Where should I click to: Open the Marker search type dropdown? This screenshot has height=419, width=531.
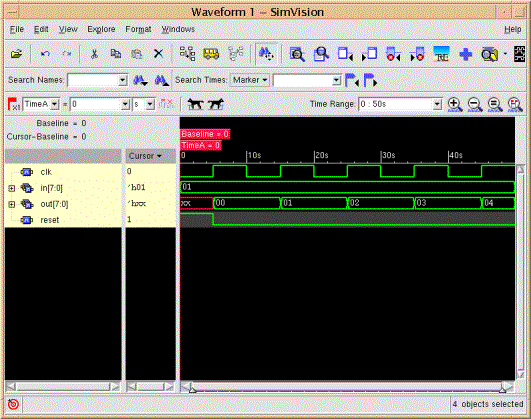click(x=250, y=80)
